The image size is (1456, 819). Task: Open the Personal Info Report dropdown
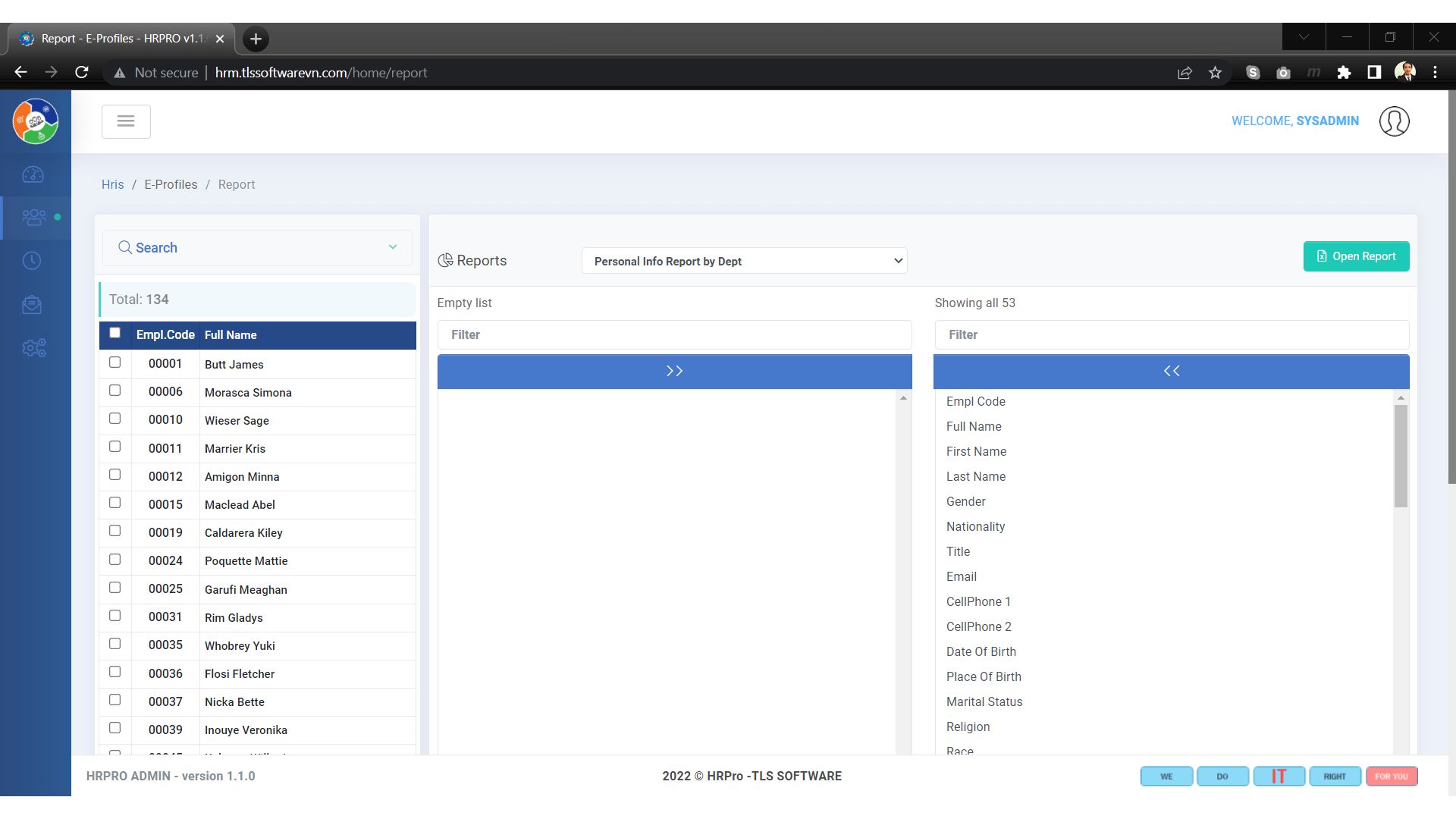(744, 261)
